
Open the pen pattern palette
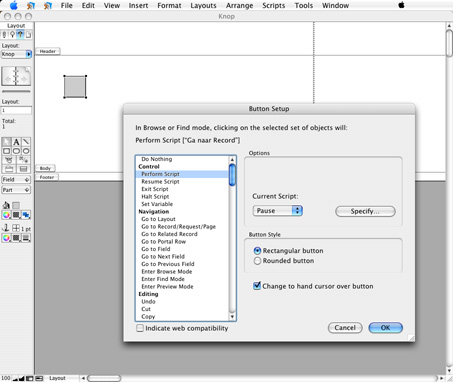pyautogui.click(x=16, y=238)
